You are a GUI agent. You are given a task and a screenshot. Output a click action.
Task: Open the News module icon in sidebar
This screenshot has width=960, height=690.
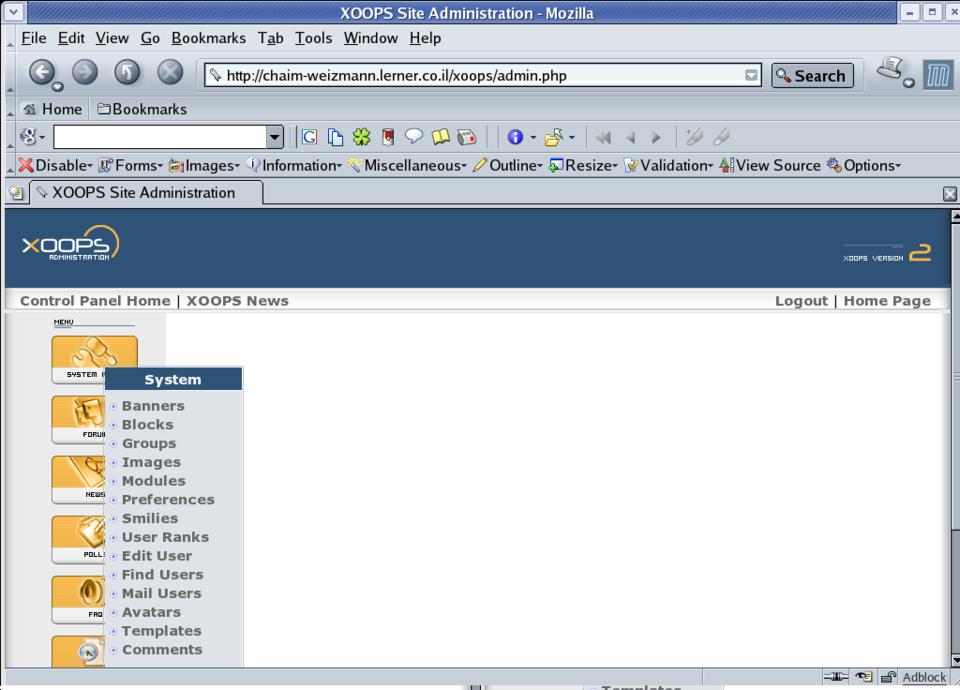point(78,479)
